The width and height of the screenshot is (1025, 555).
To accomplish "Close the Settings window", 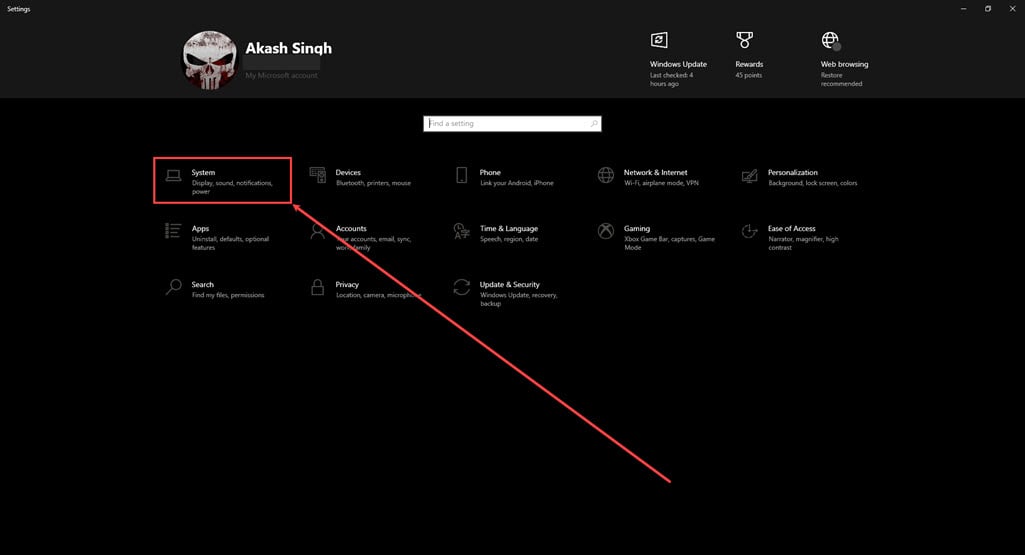I will (x=1012, y=8).
